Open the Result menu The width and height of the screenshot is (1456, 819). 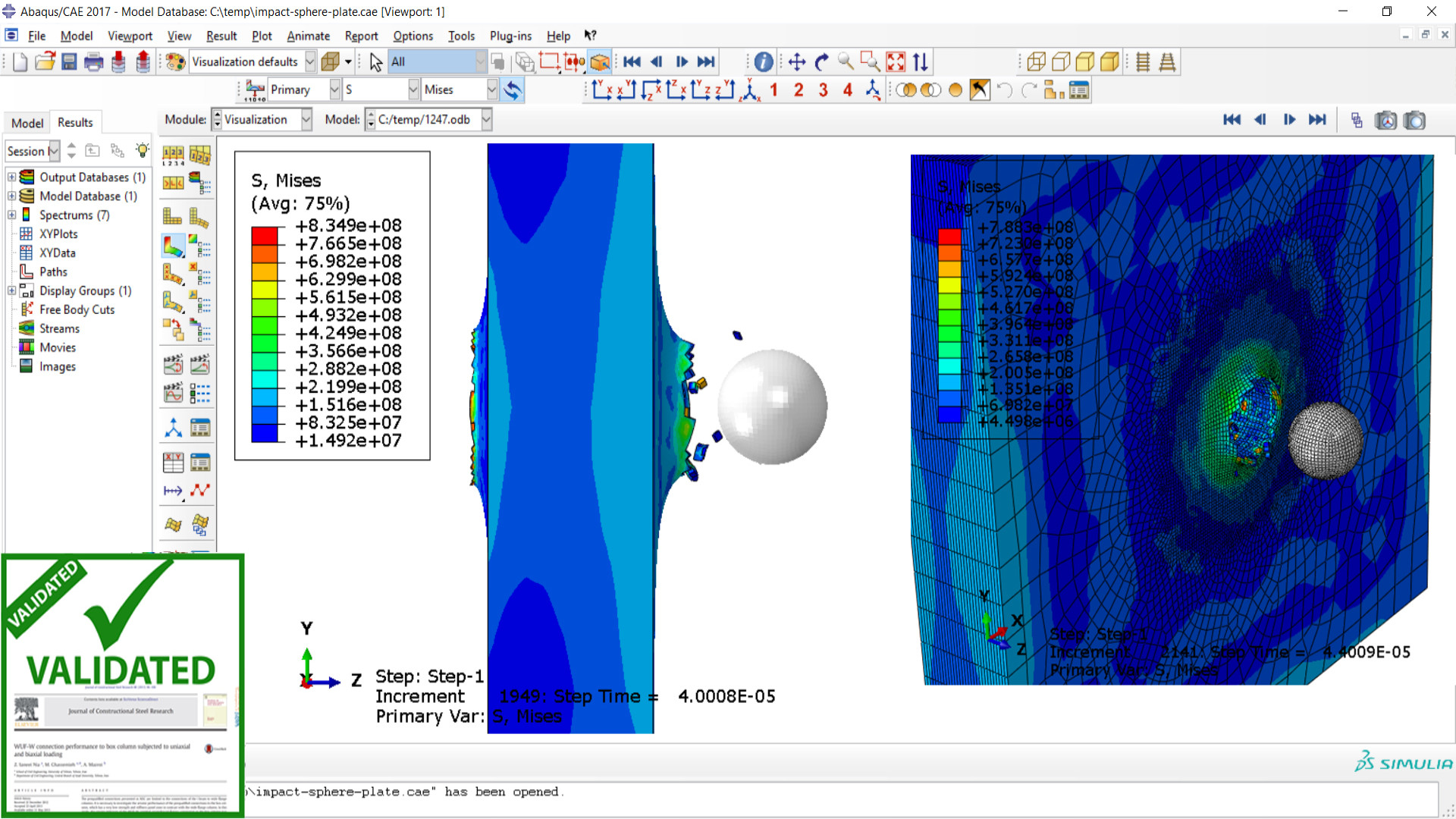(221, 36)
